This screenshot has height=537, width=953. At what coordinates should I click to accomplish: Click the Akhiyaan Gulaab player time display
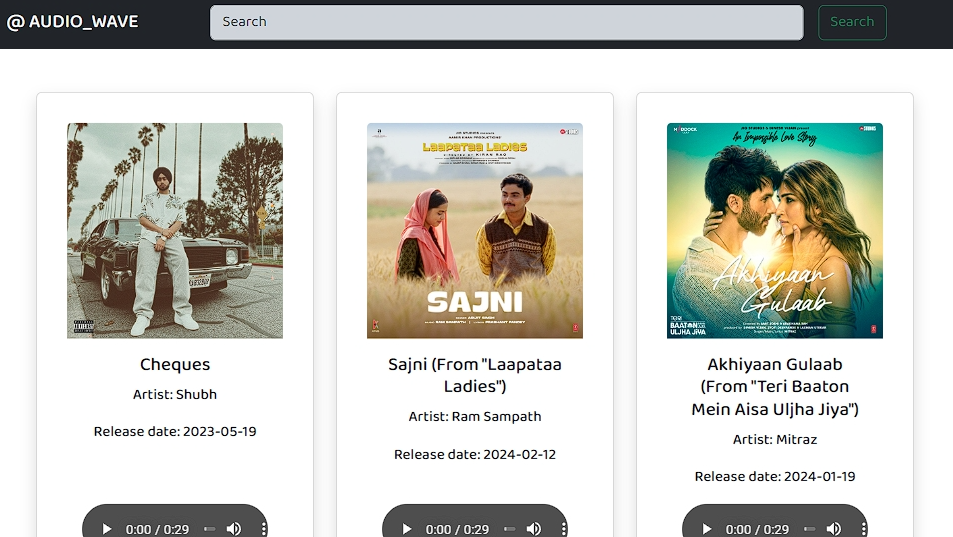[x=757, y=530]
